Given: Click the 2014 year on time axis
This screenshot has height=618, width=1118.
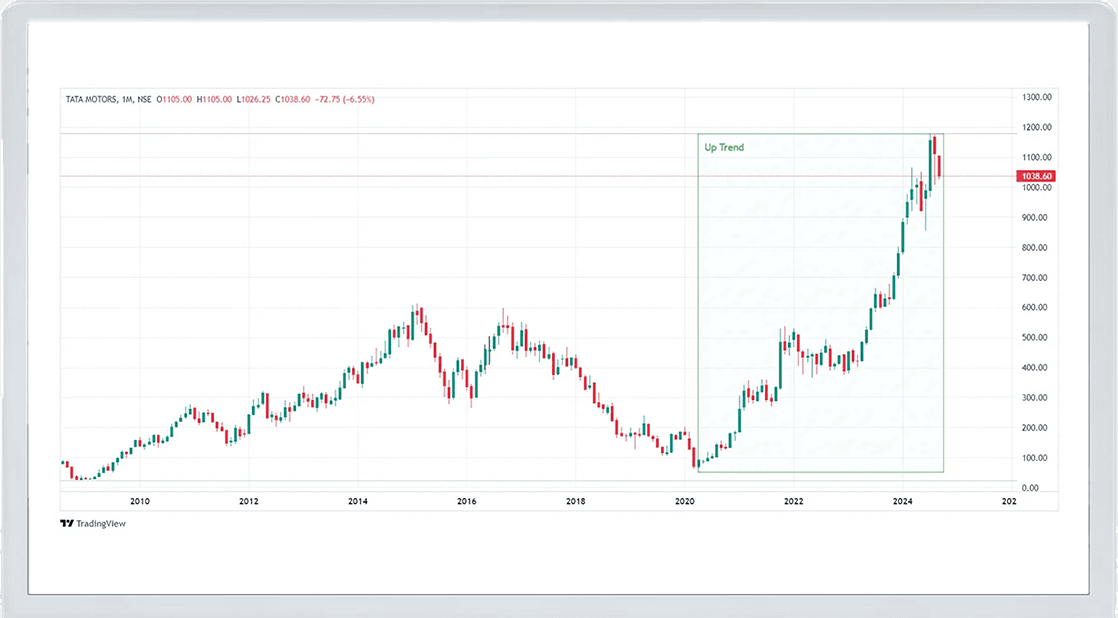Looking at the screenshot, I should pyautogui.click(x=357, y=502).
